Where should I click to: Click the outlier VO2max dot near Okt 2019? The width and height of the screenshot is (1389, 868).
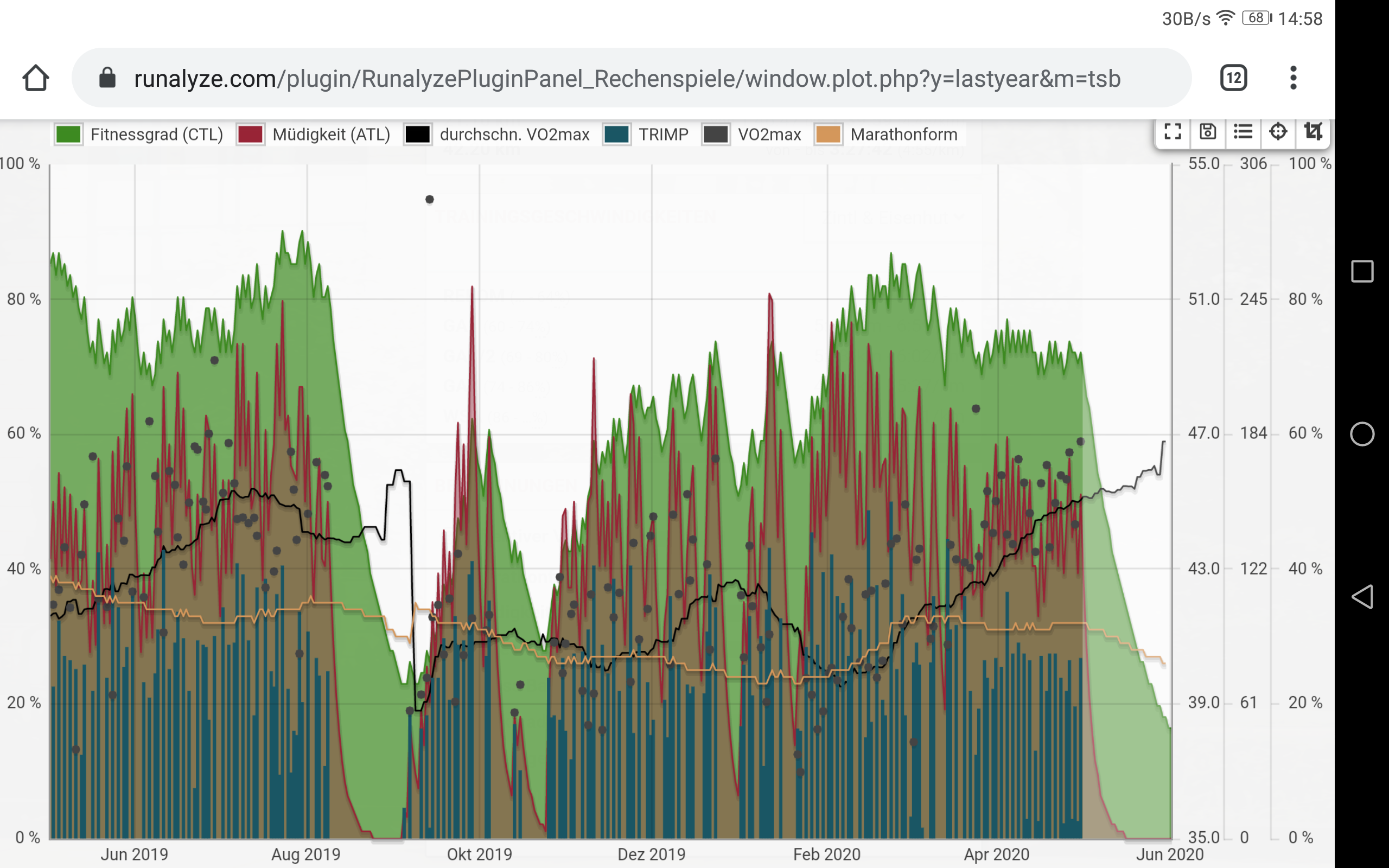(429, 199)
